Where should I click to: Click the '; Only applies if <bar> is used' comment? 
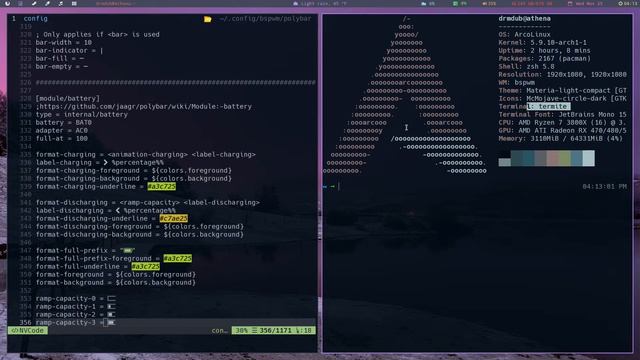[x=98, y=35]
